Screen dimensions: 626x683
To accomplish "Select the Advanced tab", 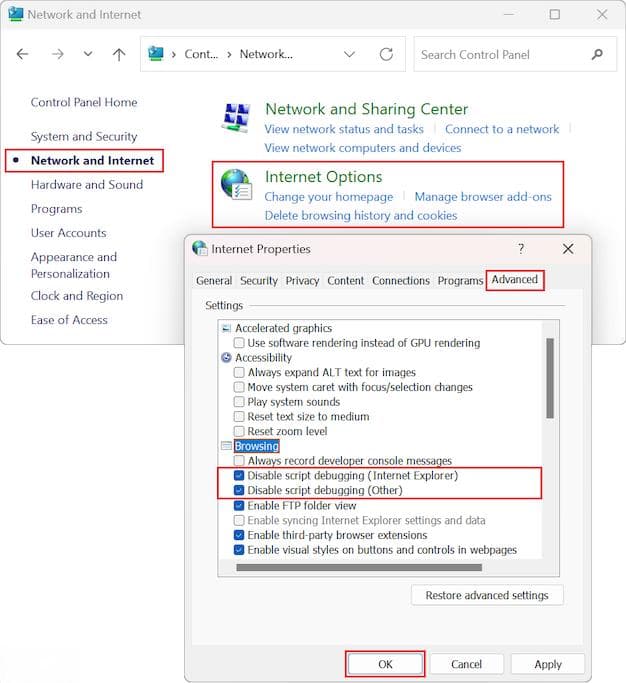I will coord(514,280).
